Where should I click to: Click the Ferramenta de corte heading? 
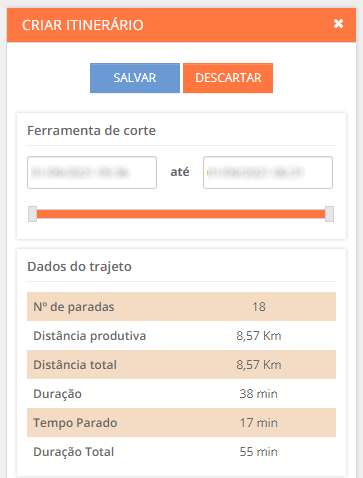(91, 130)
